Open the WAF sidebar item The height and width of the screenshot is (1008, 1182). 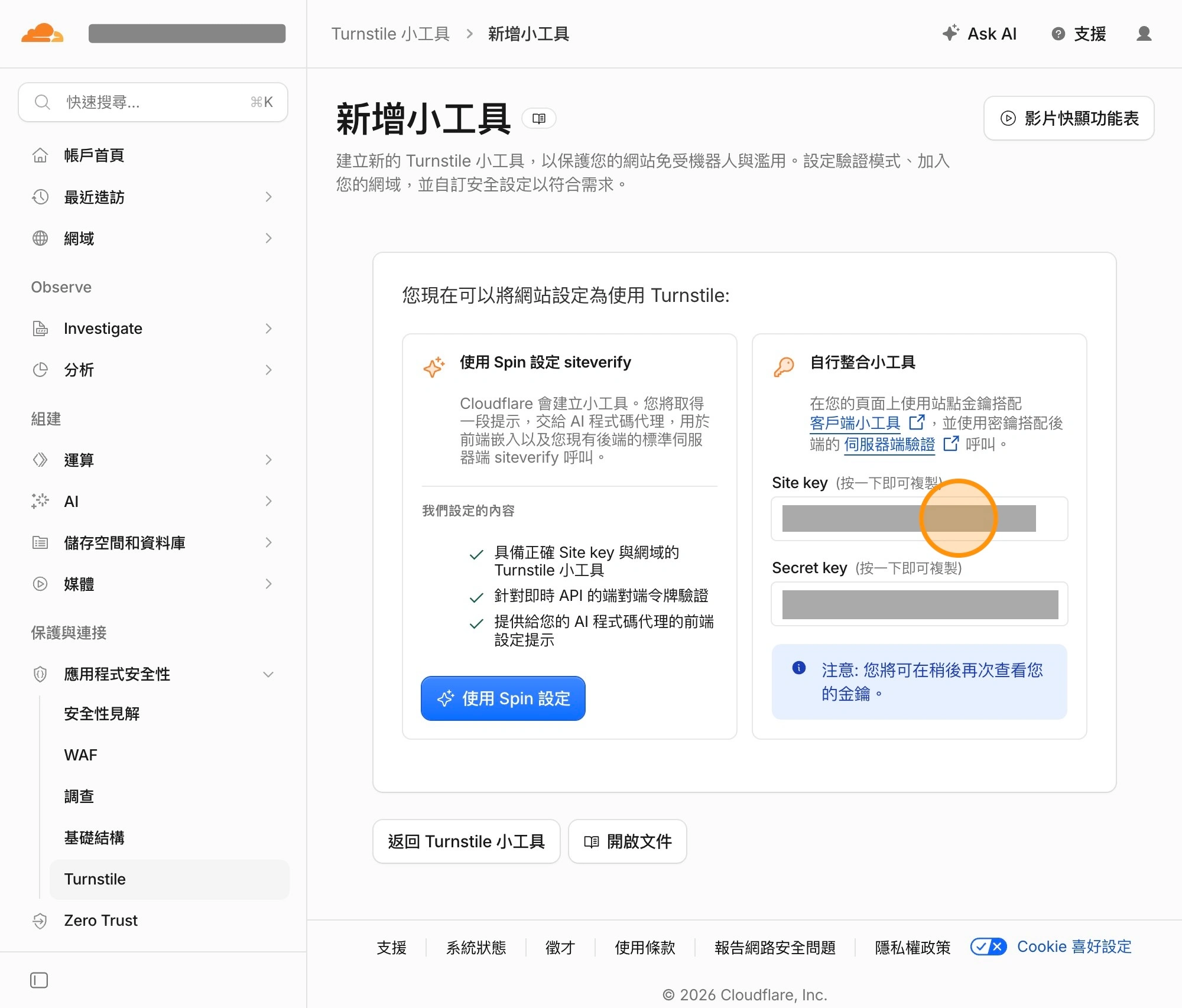click(x=81, y=755)
